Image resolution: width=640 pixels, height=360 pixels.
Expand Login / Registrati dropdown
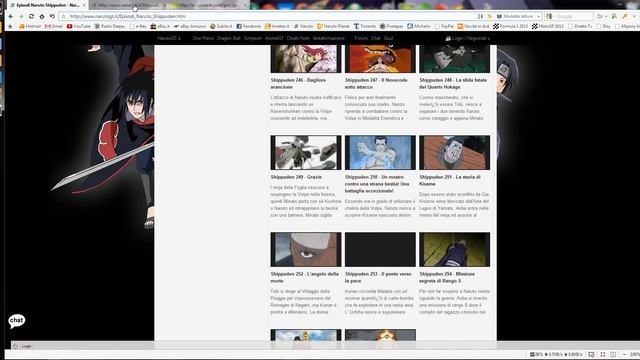467,38
